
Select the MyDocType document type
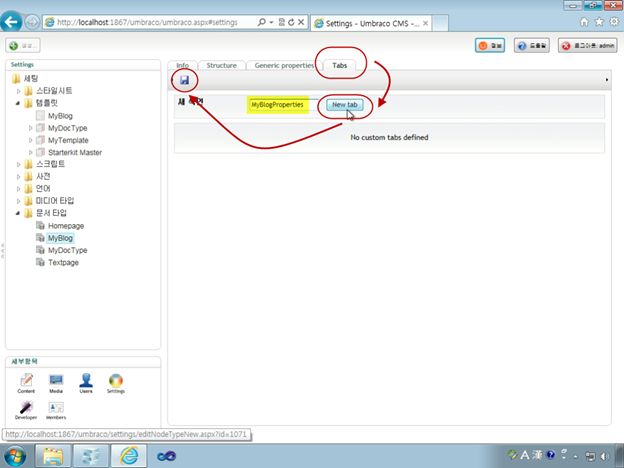(x=68, y=250)
